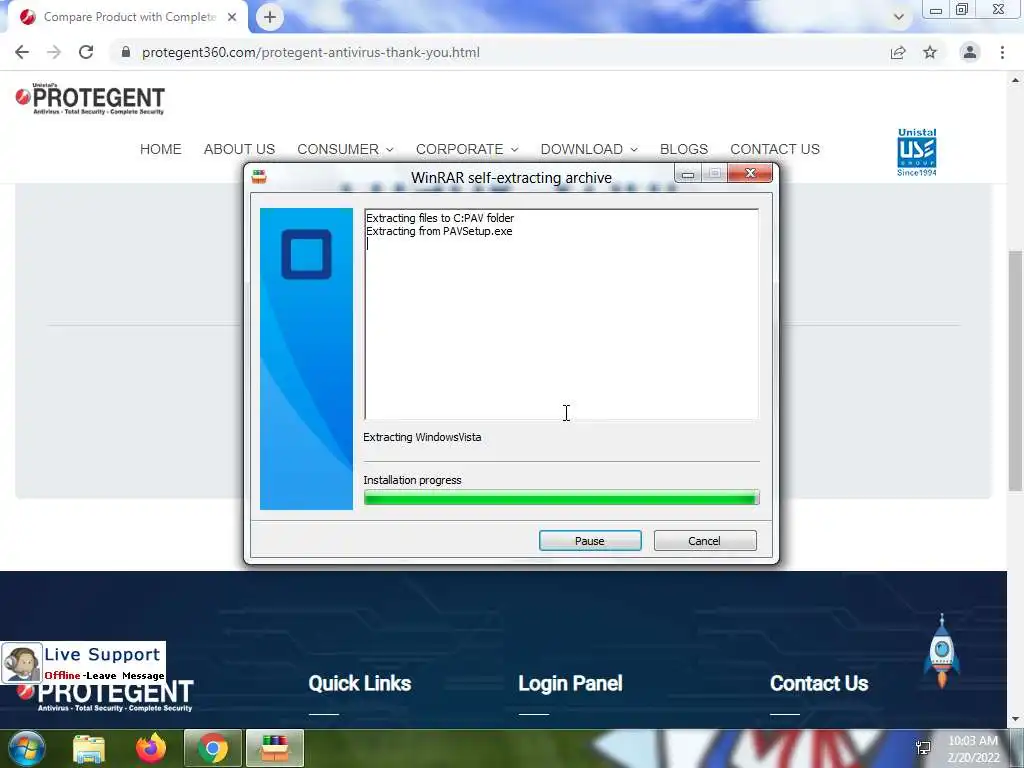The width and height of the screenshot is (1024, 768).
Task: Minimize the WinRAR self-extracting dialog
Action: point(688,174)
